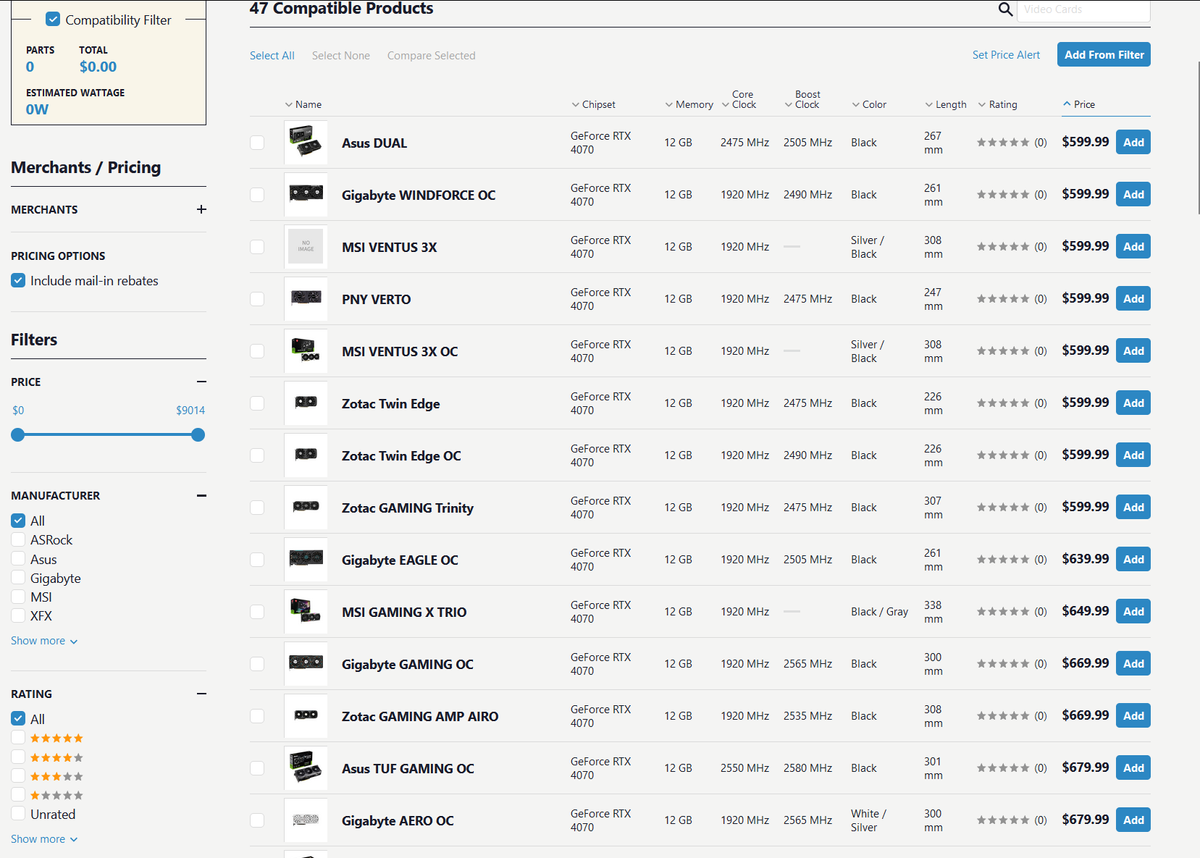
Task: Check the MSI manufacturer filter
Action: 18,597
